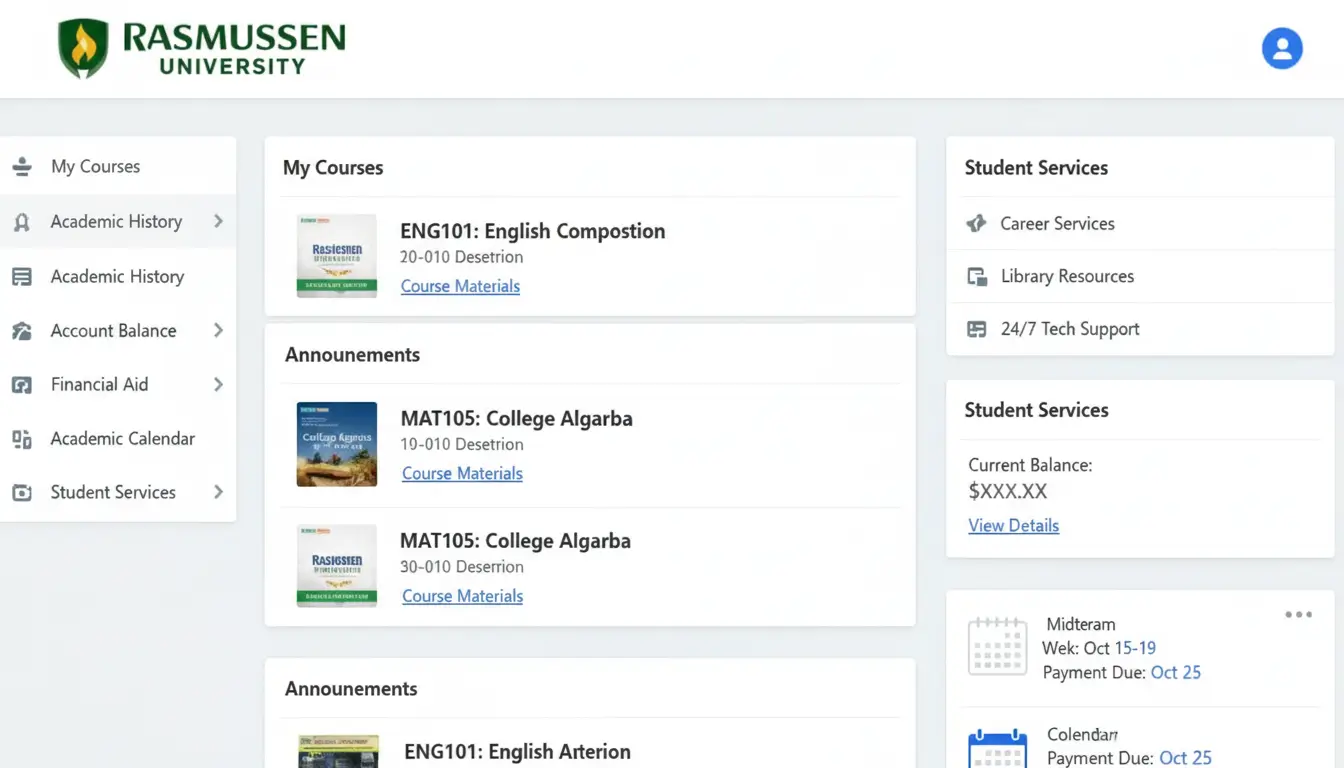Open Course Materials for ENG101 English Compostion

(460, 286)
